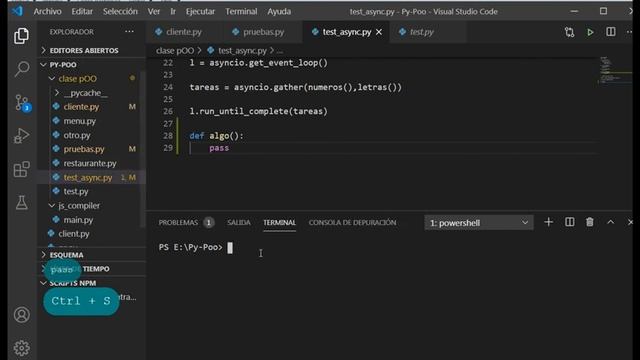
Task: Expand the __pycache__ folder
Action: pos(85,93)
